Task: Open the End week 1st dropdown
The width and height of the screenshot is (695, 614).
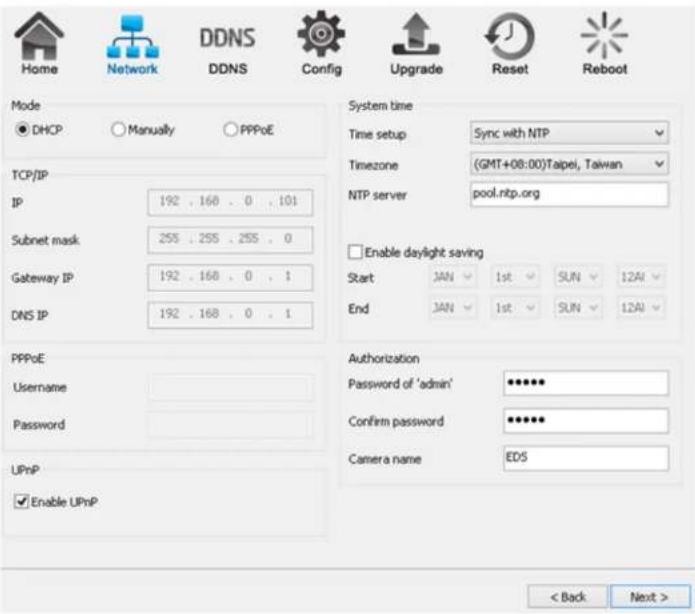Action: pos(515,308)
